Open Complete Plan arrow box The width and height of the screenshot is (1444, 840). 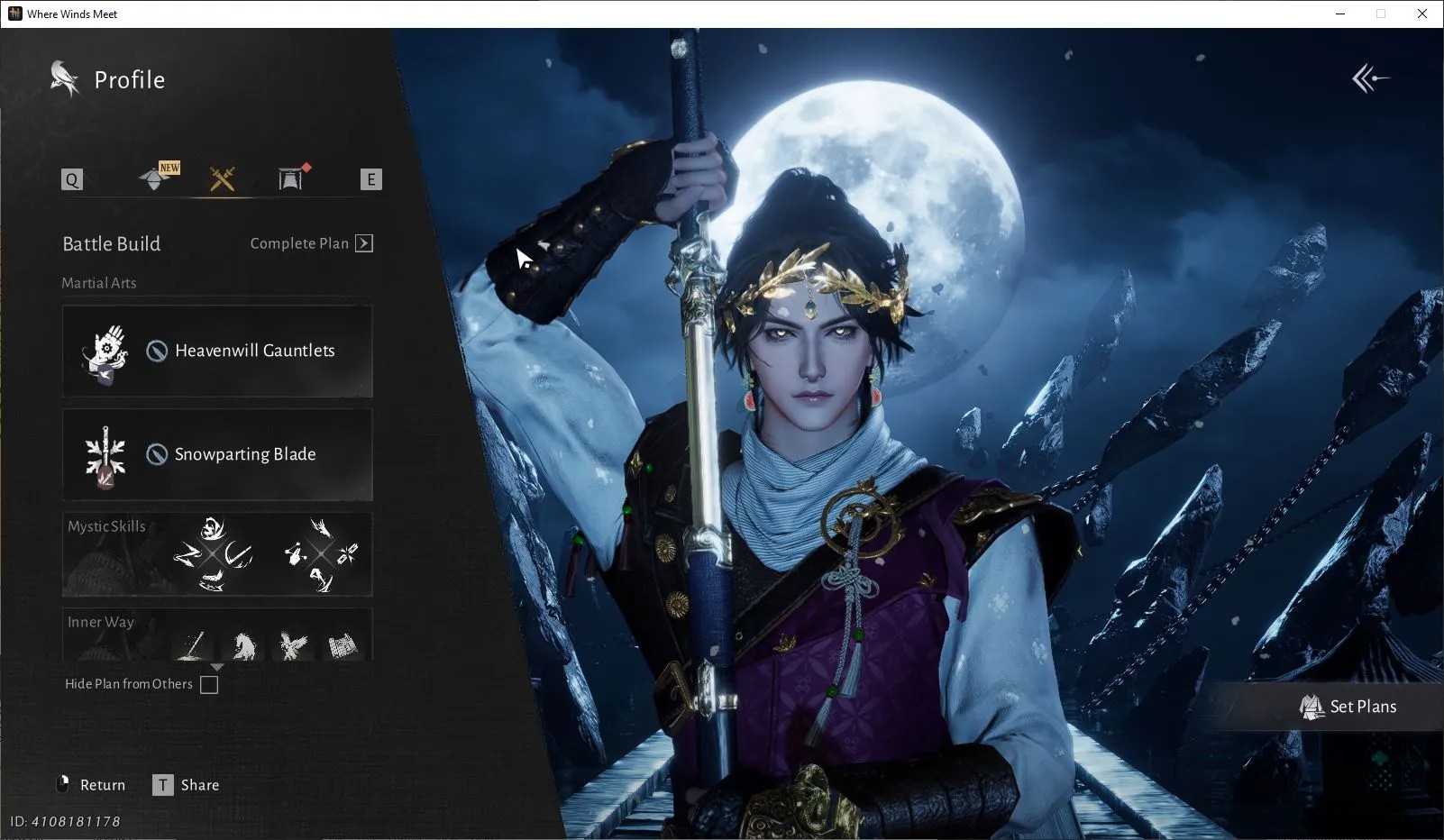coord(364,243)
